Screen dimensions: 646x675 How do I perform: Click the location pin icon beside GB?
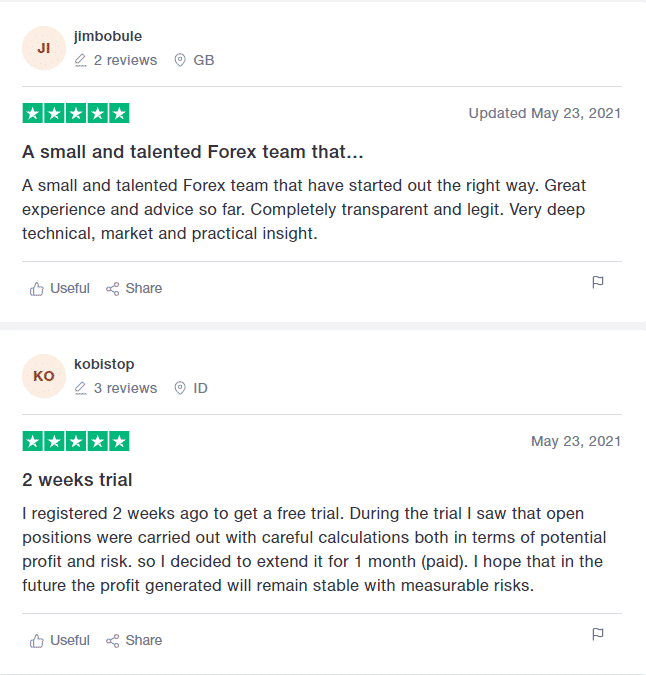pyautogui.click(x=180, y=60)
